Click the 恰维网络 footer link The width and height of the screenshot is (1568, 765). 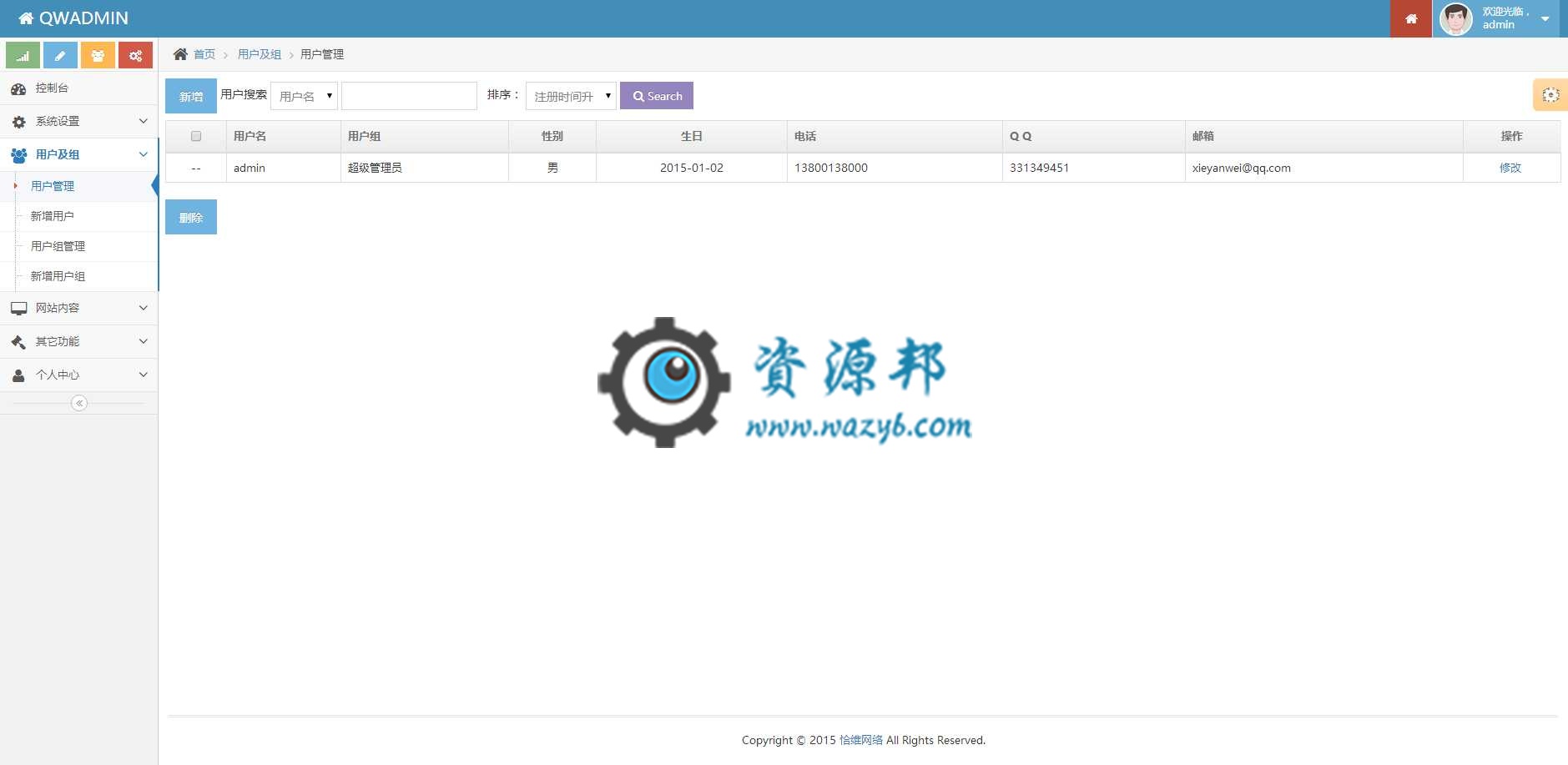861,740
